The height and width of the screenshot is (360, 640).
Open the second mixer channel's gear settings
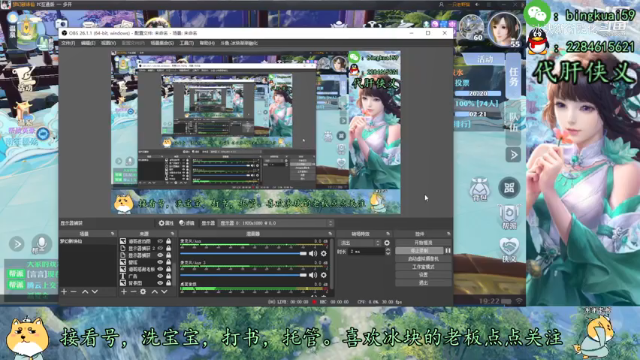tap(324, 275)
